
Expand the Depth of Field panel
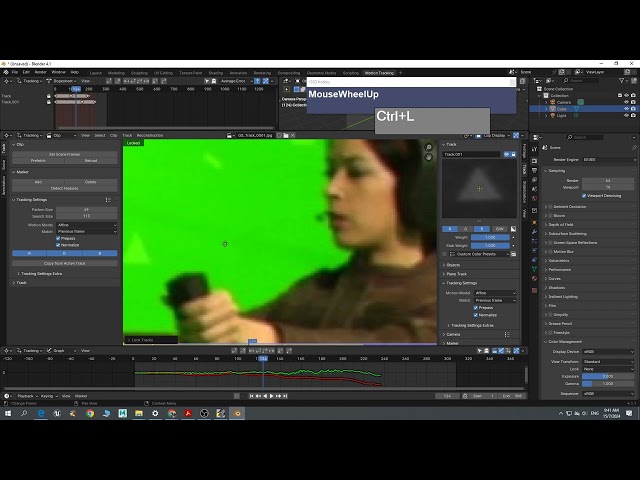point(560,224)
